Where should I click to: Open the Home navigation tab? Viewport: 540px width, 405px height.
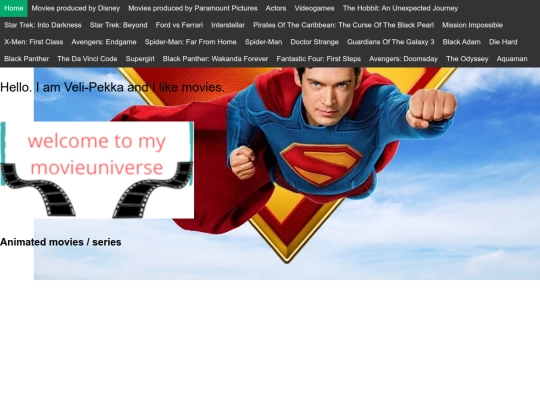tap(13, 8)
